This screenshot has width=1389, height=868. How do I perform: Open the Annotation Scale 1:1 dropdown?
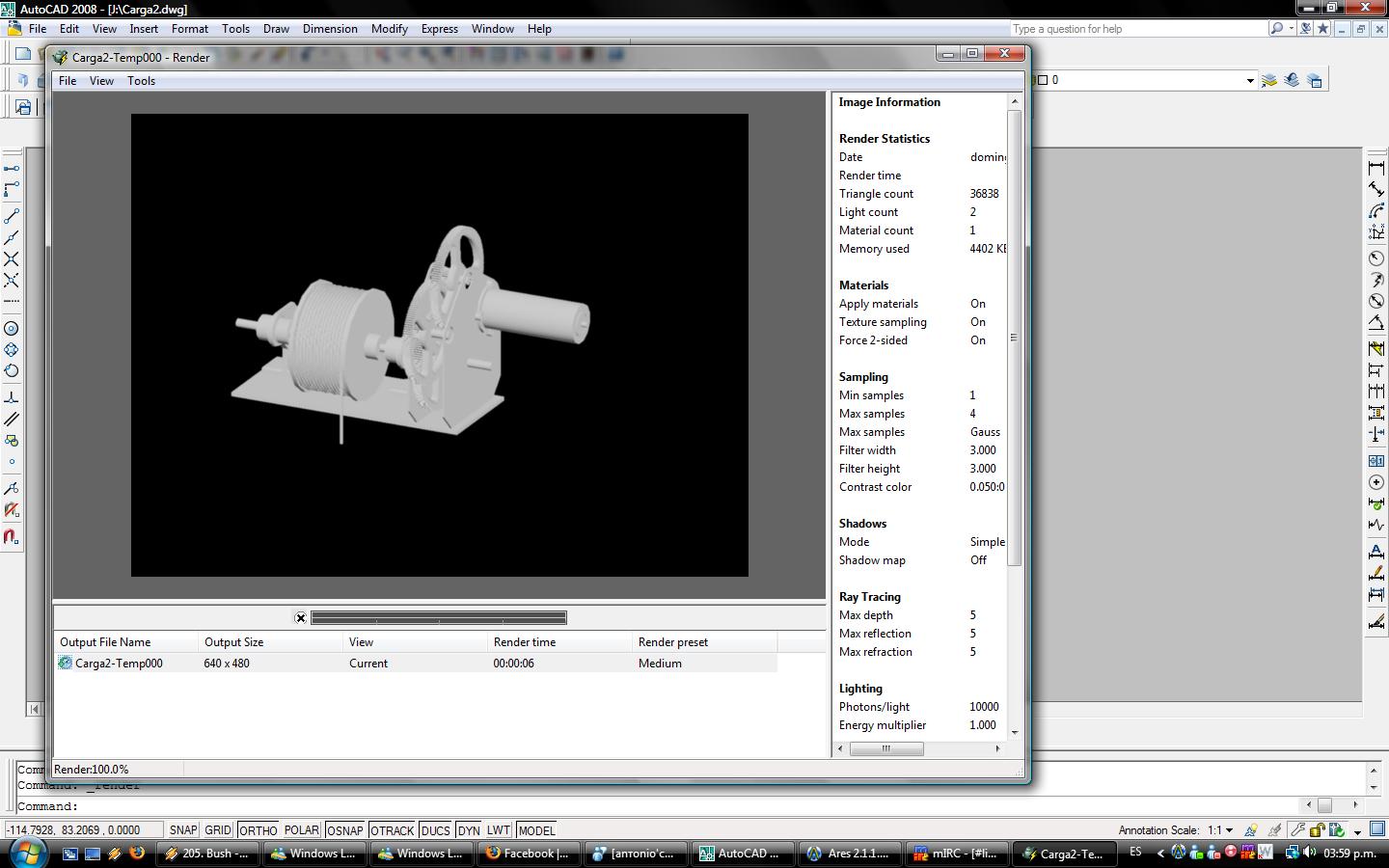click(x=1221, y=830)
